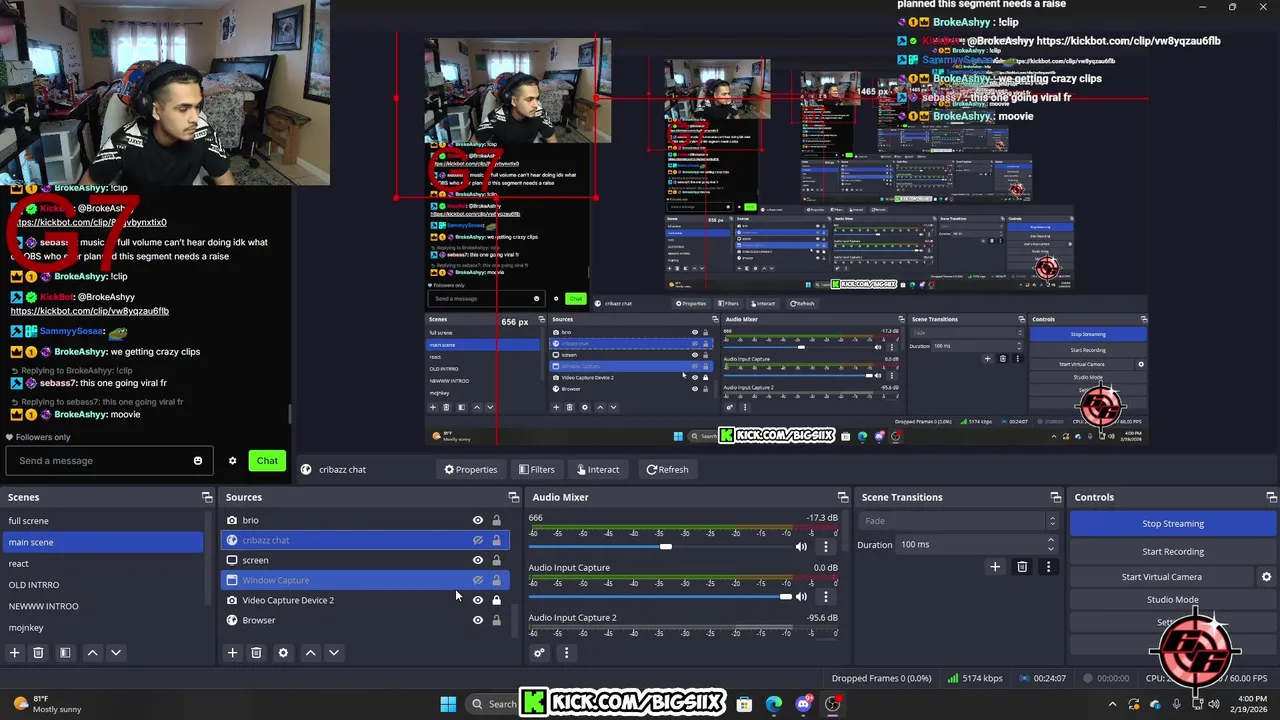
Task: Hide Video Capture Device 2 source
Action: pos(478,600)
